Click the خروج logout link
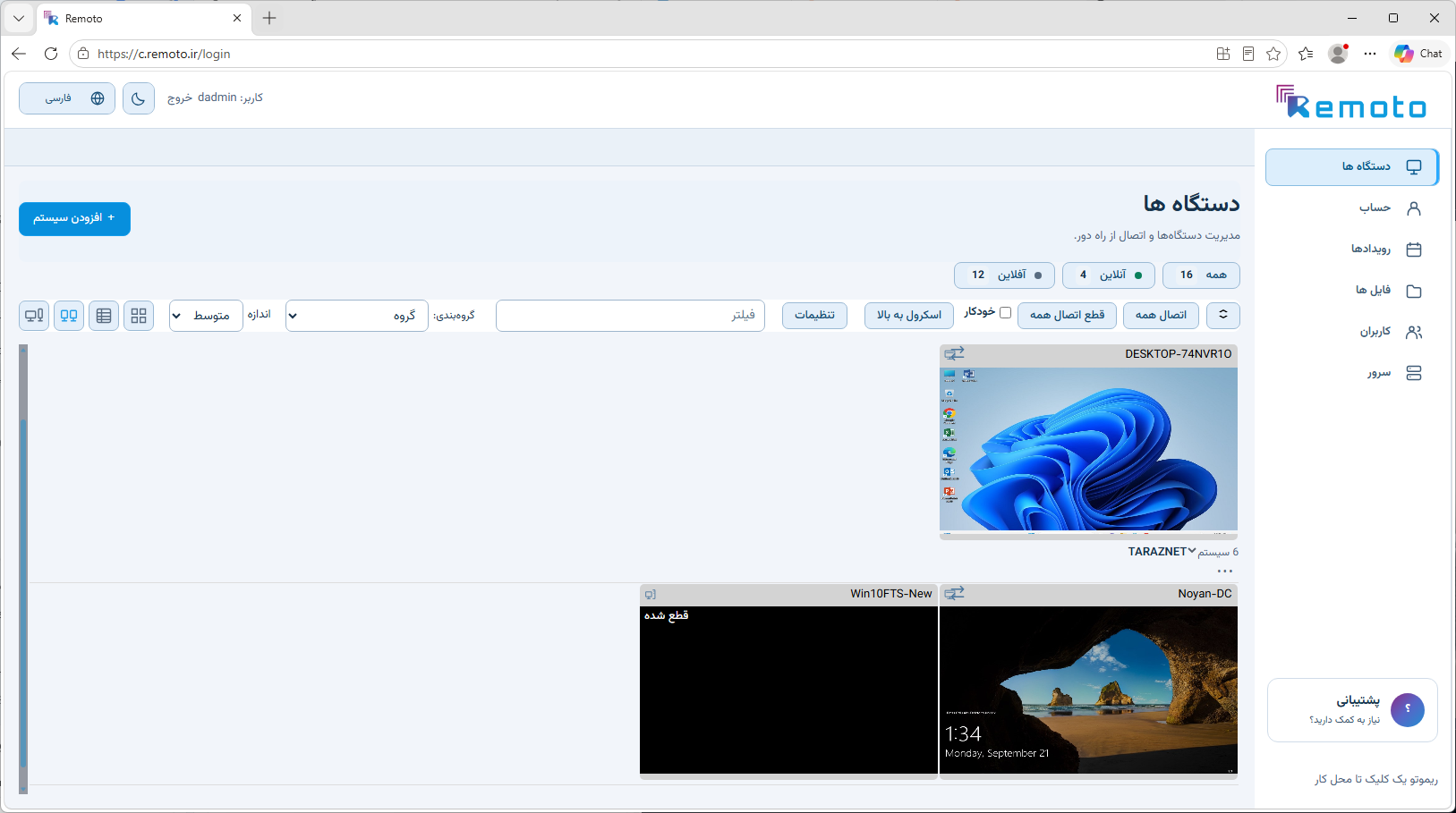The height and width of the screenshot is (813, 1456). point(180,98)
